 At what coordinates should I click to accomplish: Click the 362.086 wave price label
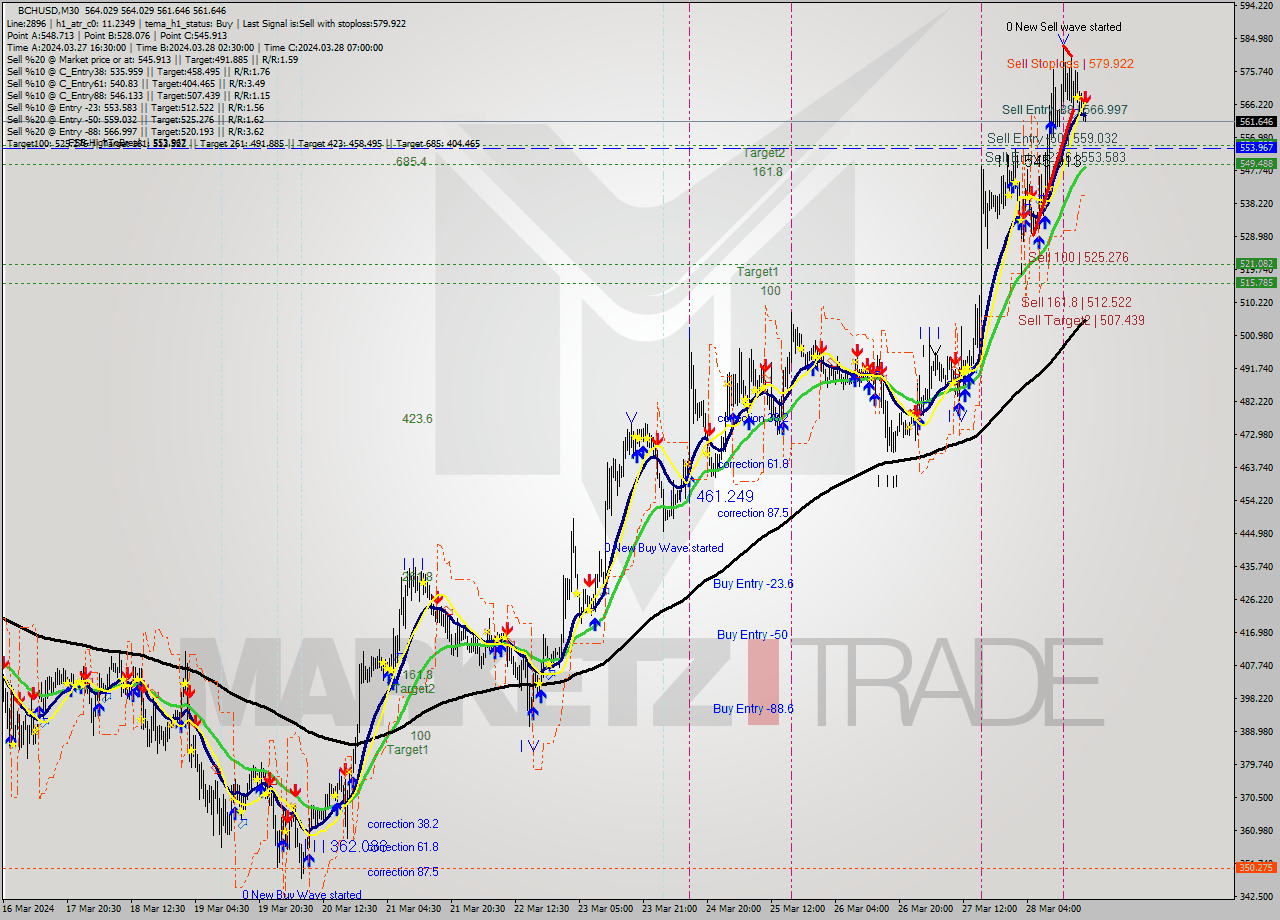pyautogui.click(x=358, y=846)
